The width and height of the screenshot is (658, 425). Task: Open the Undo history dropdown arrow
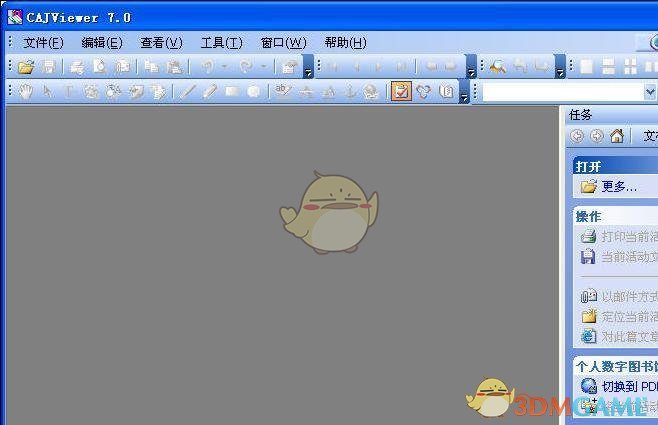(x=224, y=66)
